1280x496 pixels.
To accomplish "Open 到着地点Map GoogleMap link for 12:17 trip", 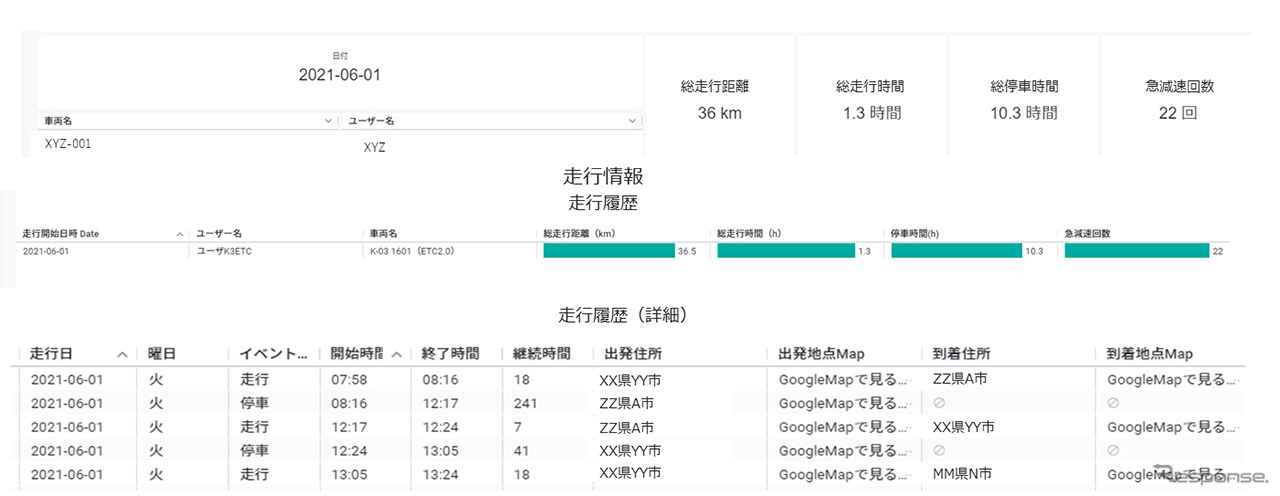I will 1172,427.
